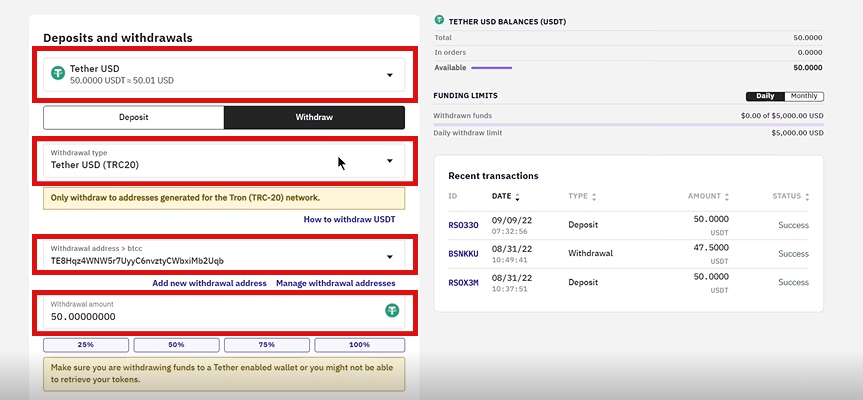Sort transactions by the TYPE column arrows
The width and height of the screenshot is (863, 400).
pos(594,196)
